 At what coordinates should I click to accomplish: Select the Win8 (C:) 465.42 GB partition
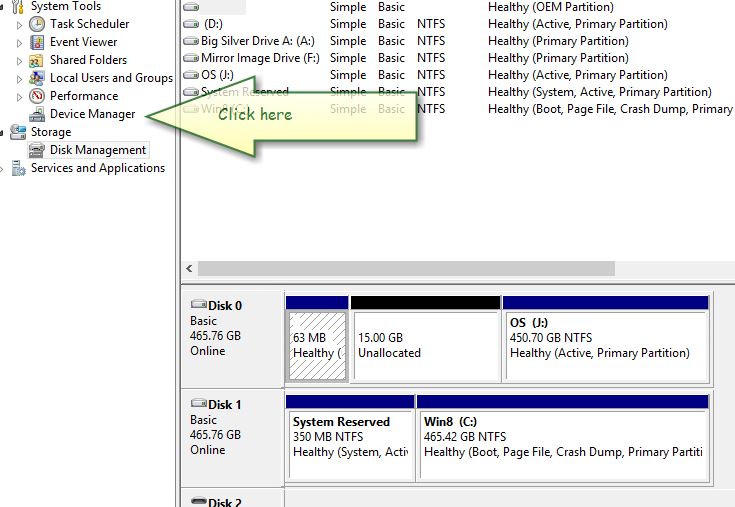(x=564, y=445)
